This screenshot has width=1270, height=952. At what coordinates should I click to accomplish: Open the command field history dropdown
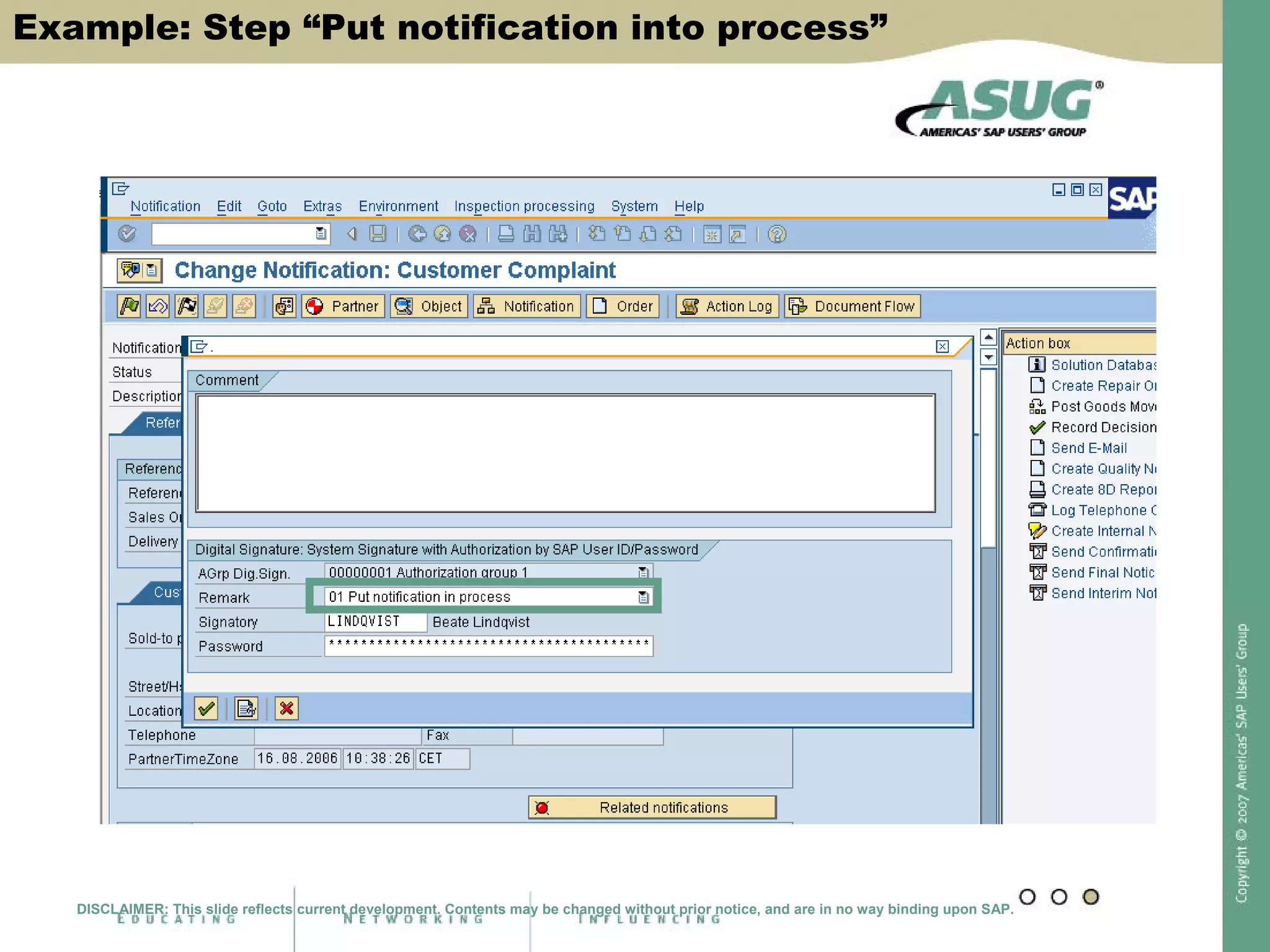[321, 233]
